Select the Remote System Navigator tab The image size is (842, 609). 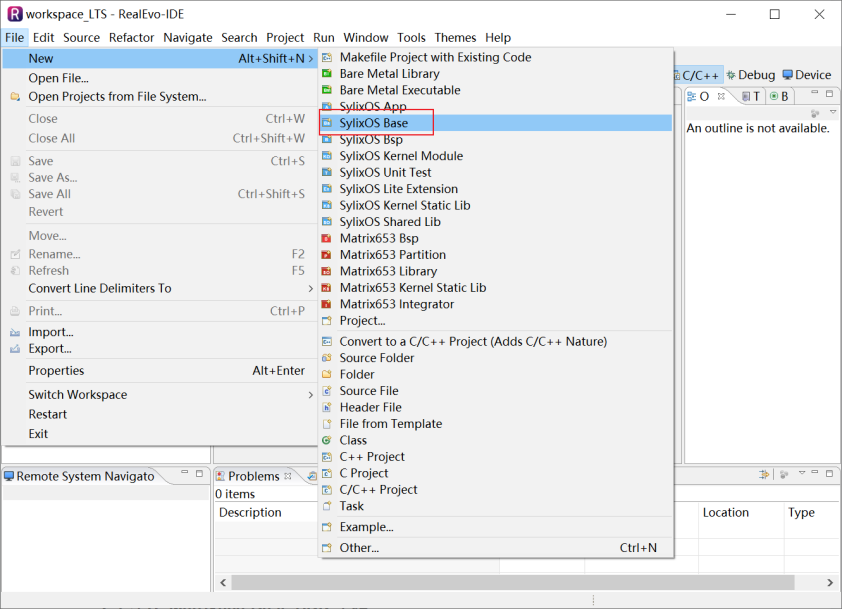tap(79, 476)
